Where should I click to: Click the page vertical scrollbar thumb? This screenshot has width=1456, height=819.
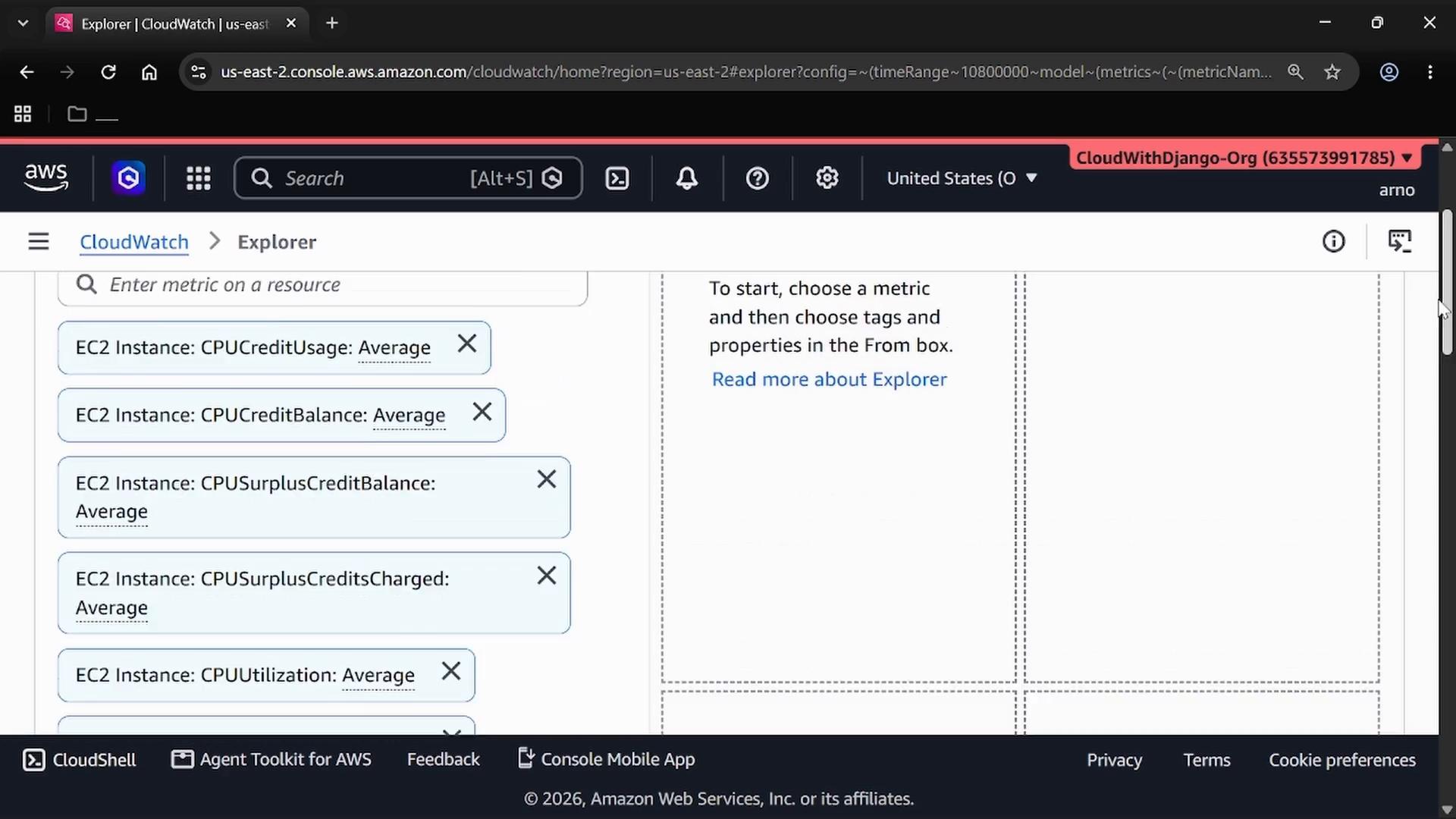(1447, 282)
